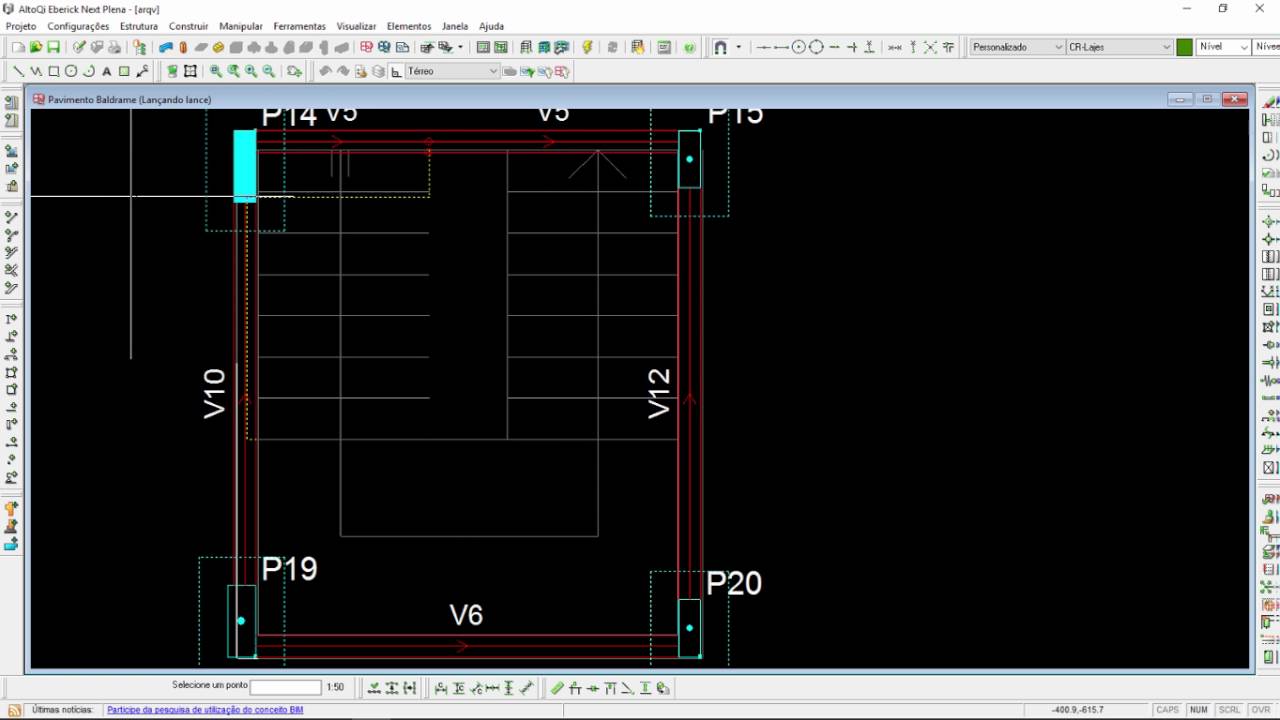The width and height of the screenshot is (1280, 720).
Task: Click the Zoom window magnifier icon
Action: (216, 71)
